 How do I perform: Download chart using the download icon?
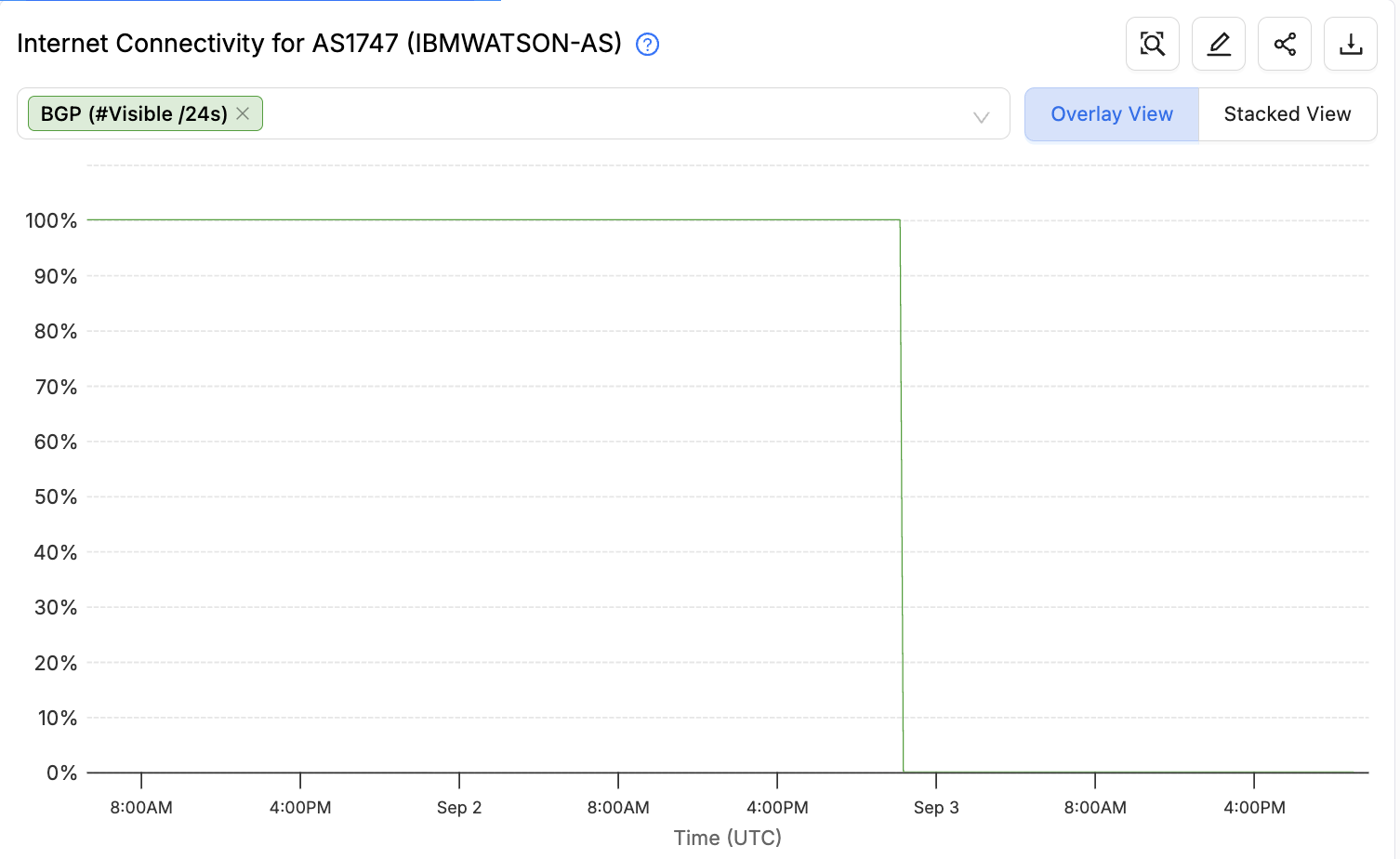click(x=1350, y=44)
